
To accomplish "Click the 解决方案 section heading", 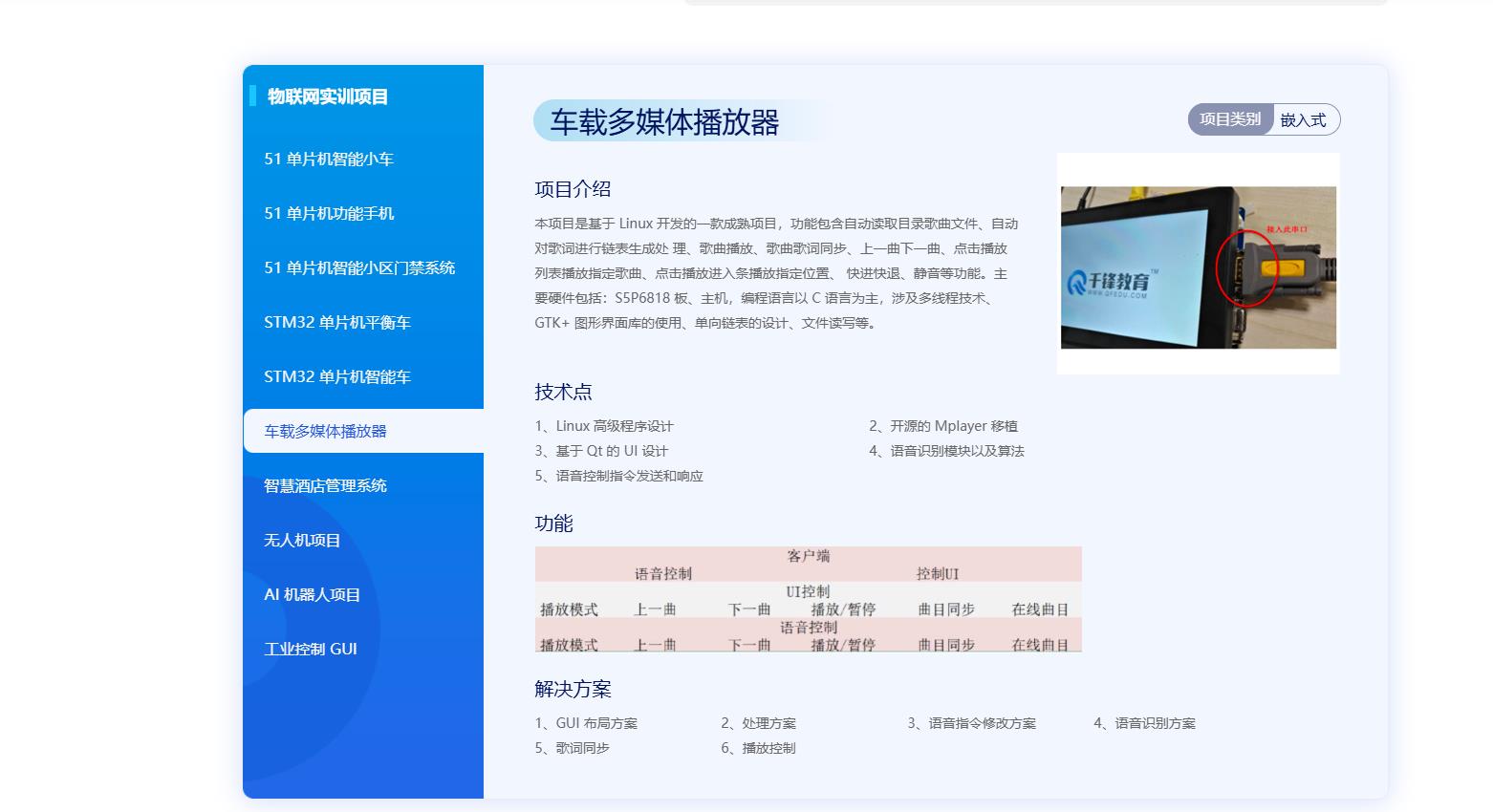I will click(x=573, y=689).
